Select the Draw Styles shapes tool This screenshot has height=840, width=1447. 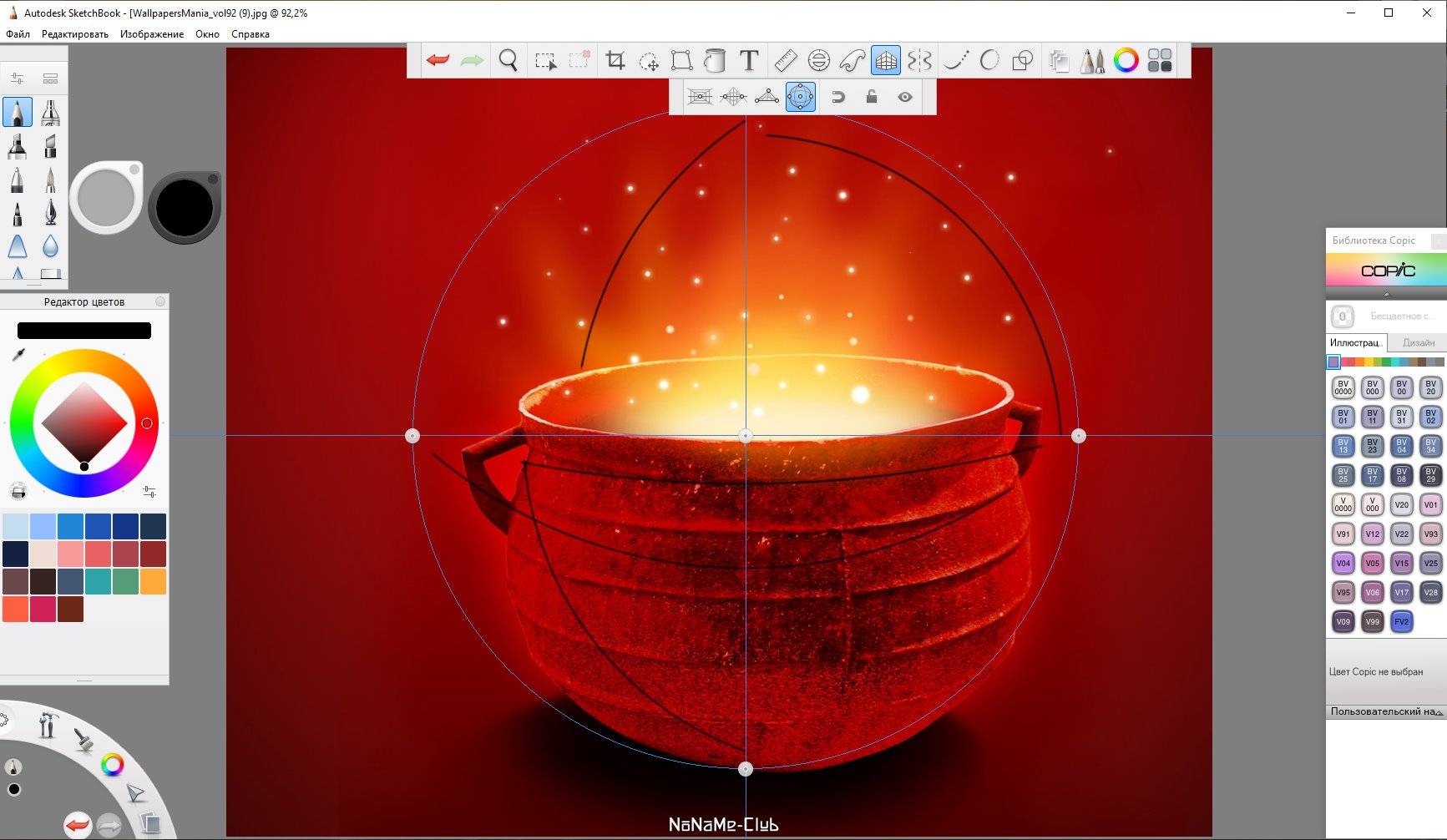coord(1023,60)
